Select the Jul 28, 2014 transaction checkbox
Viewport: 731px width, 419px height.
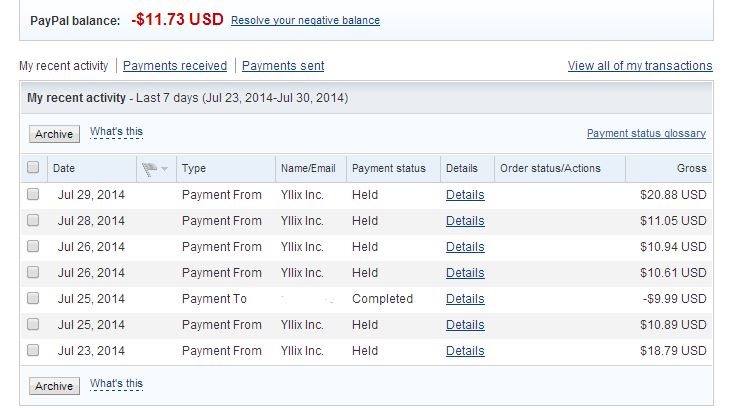33,221
